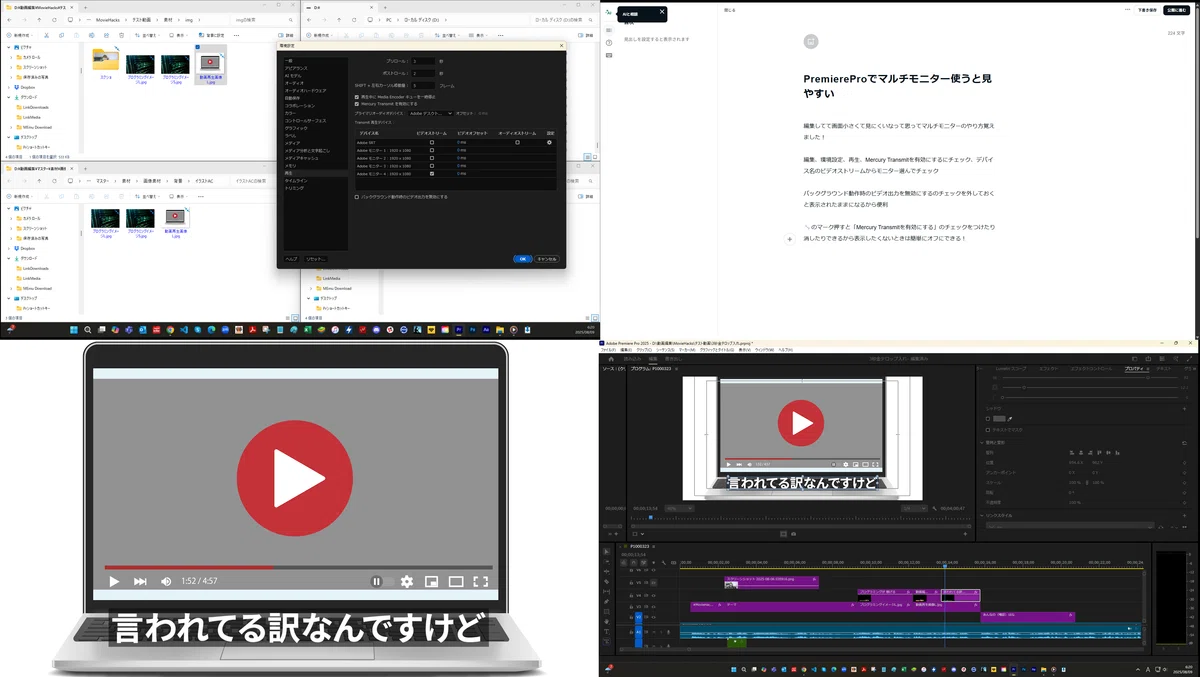Open 新規作成 dropdown in img Explorer window
This screenshot has height=677, width=1200.
19,35
